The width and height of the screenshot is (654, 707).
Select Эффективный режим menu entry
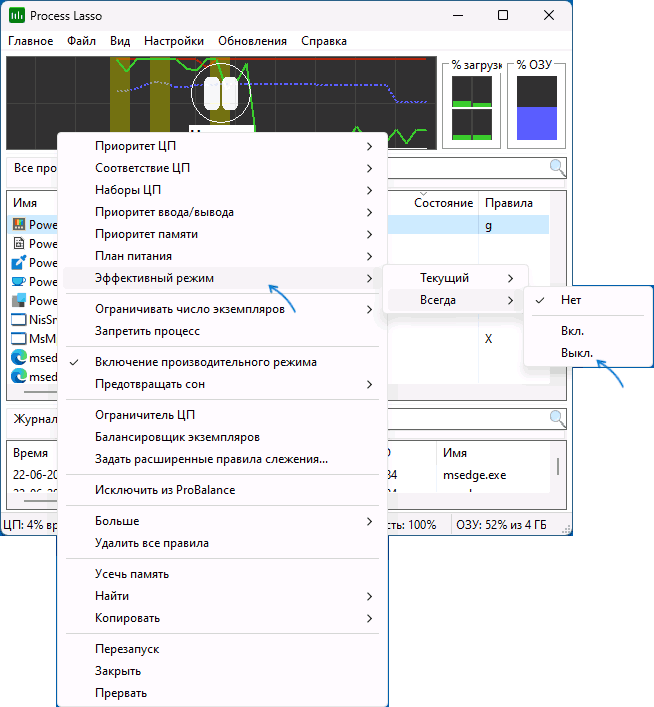pos(223,278)
